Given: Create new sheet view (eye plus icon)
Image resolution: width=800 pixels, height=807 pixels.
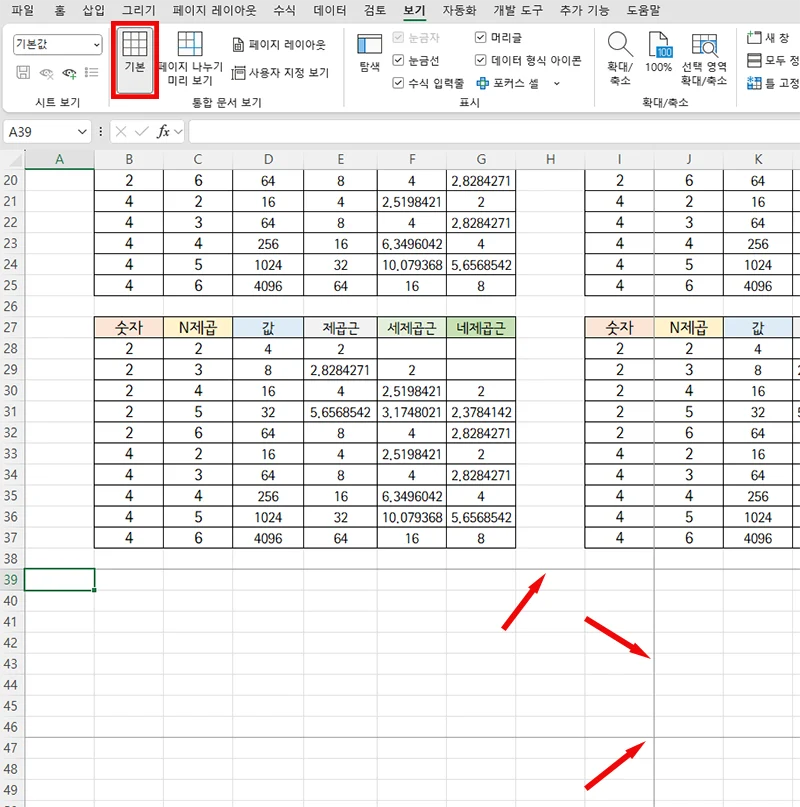Looking at the screenshot, I should click(x=69, y=73).
